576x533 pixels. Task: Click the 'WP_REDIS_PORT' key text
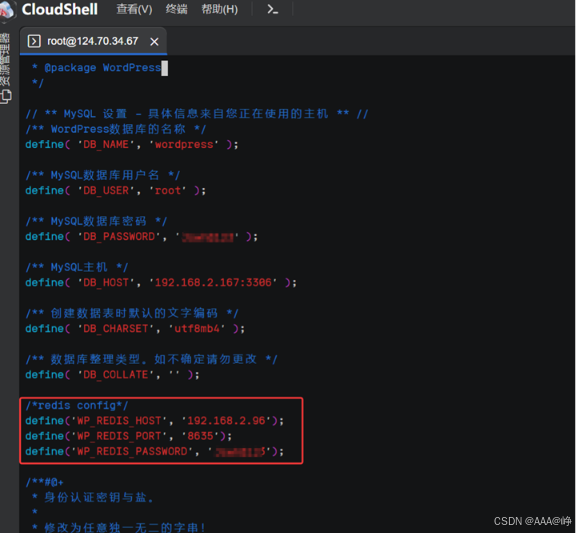coord(119,436)
